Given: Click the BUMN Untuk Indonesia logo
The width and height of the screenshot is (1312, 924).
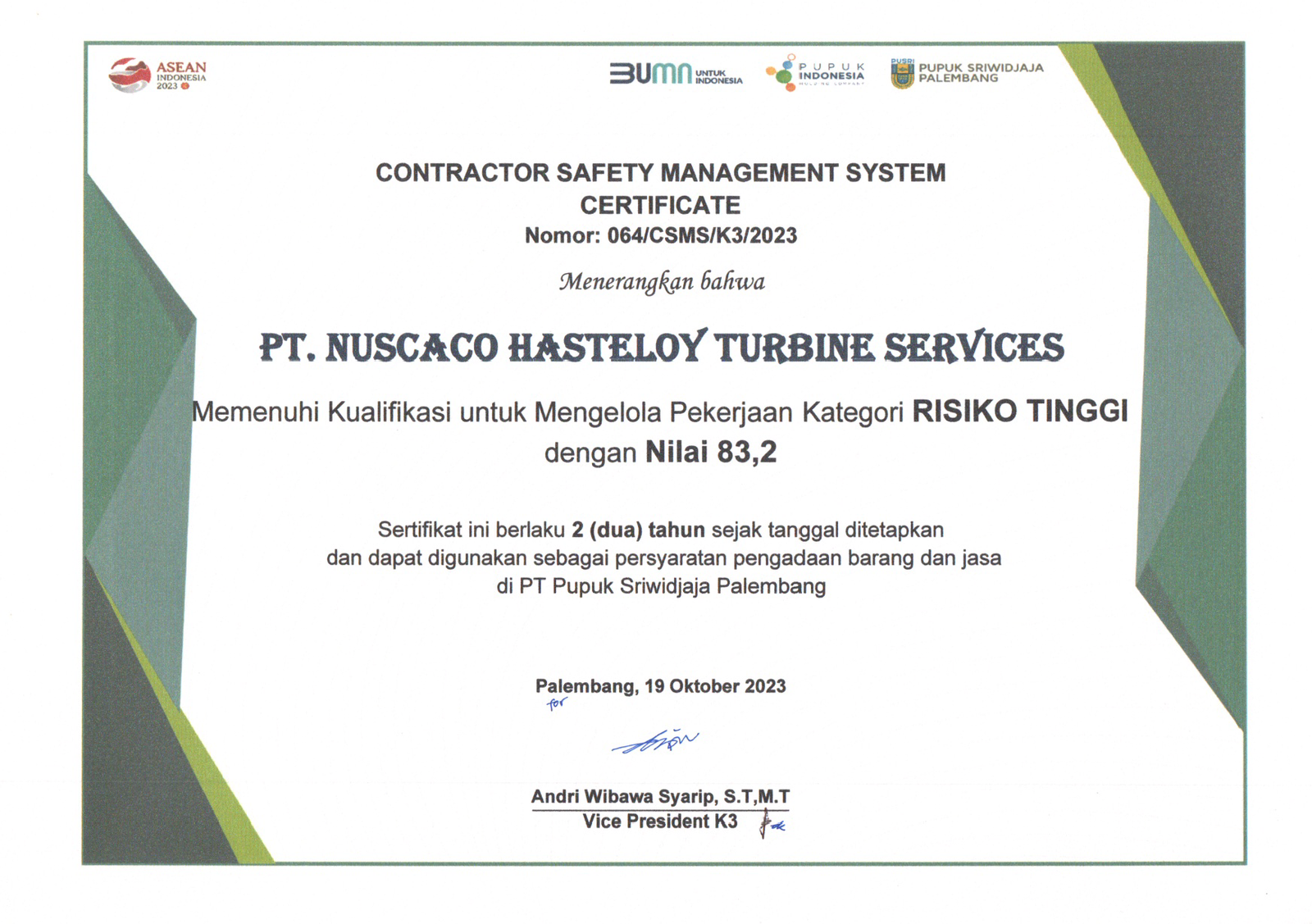Looking at the screenshot, I should 676,75.
